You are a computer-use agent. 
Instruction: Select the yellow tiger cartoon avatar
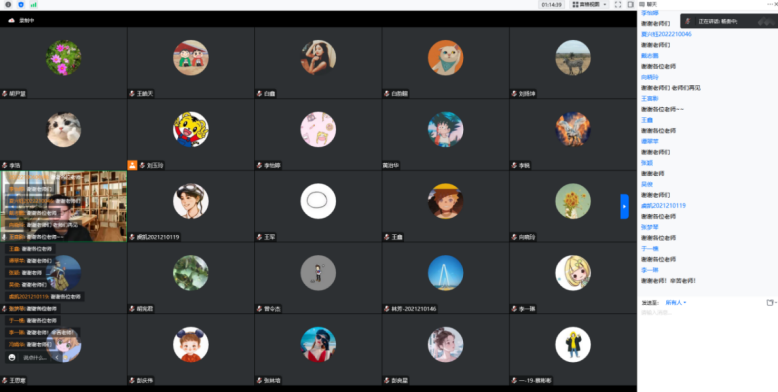(191, 130)
